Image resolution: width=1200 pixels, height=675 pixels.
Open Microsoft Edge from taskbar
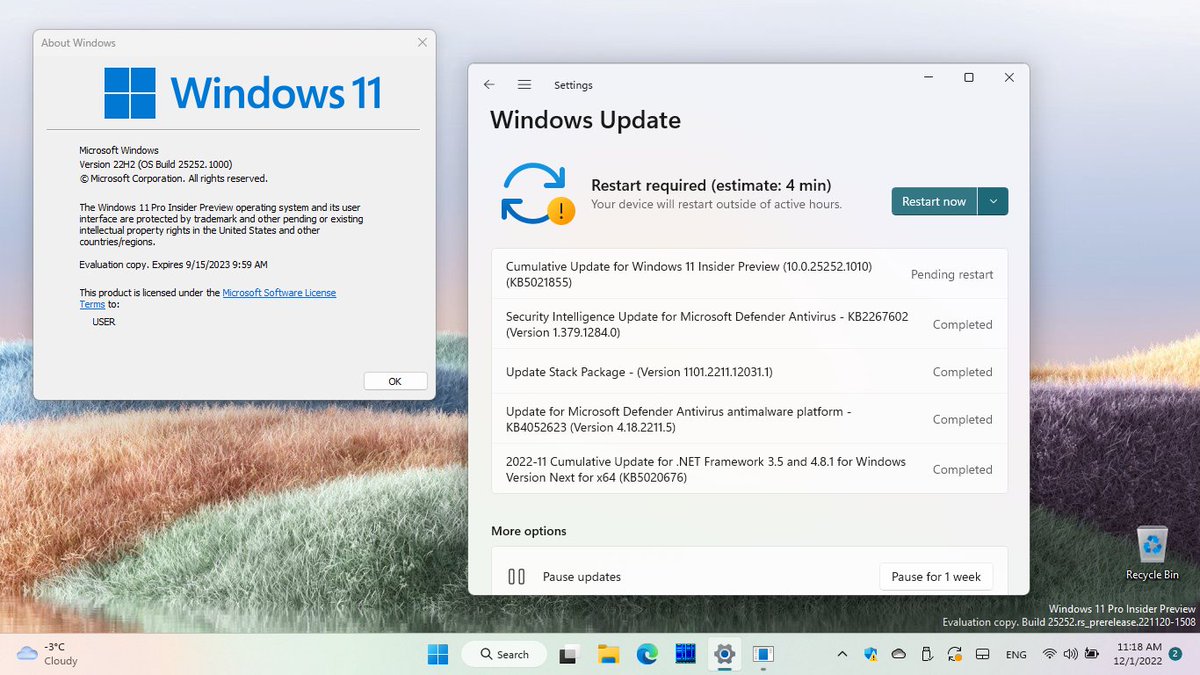647,655
